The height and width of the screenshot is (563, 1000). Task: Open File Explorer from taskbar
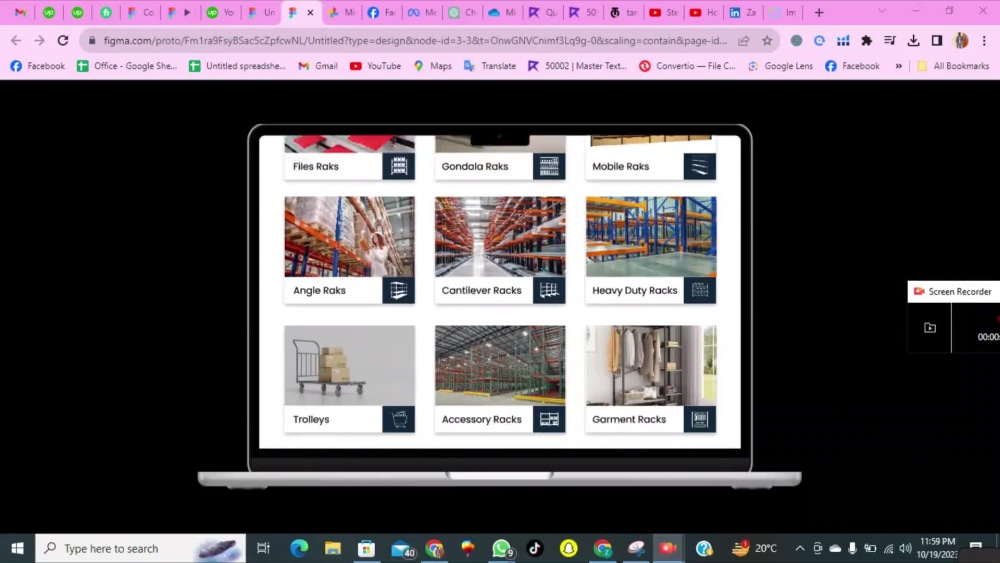(333, 548)
